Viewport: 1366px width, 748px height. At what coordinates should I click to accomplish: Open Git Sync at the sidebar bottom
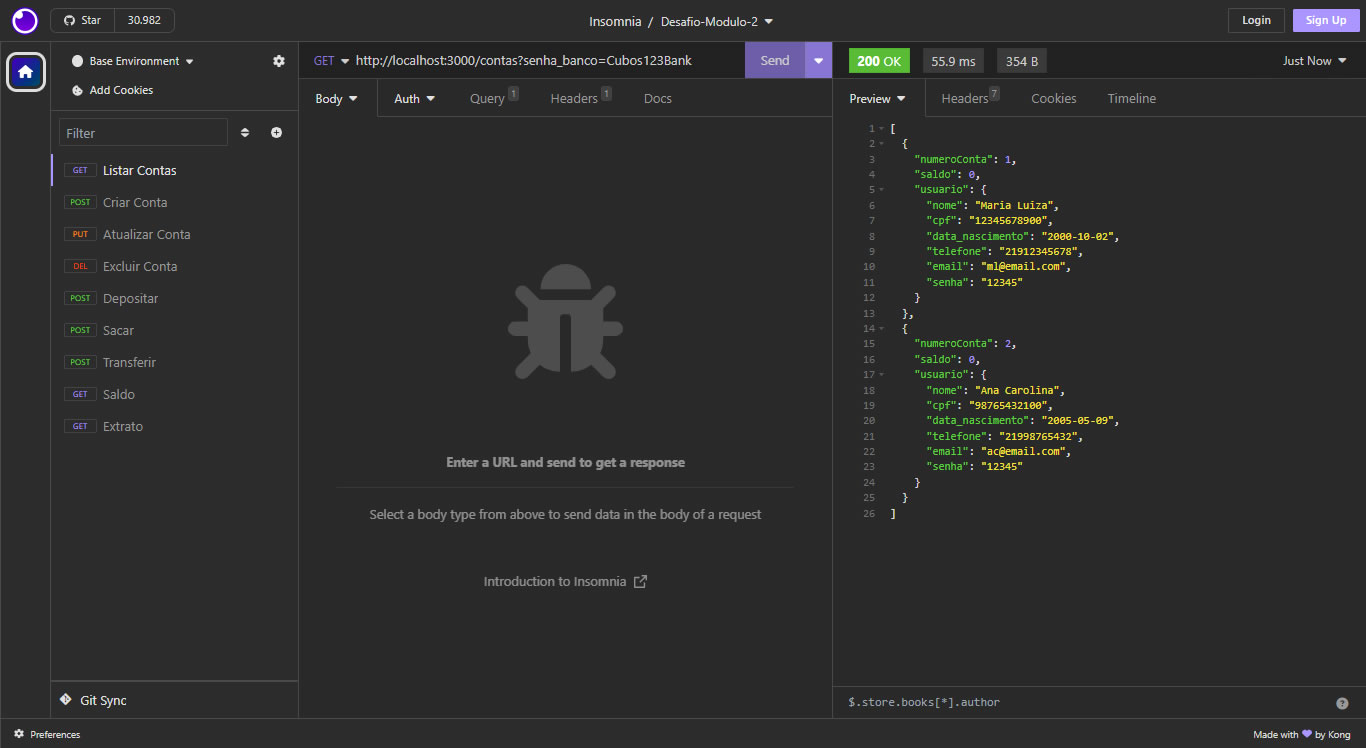(x=95, y=700)
